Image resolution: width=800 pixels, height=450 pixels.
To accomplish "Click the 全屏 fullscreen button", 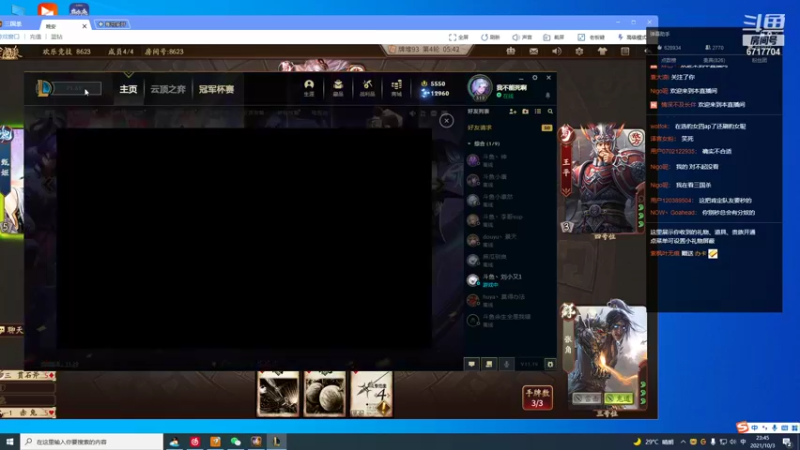I will 459,37.
